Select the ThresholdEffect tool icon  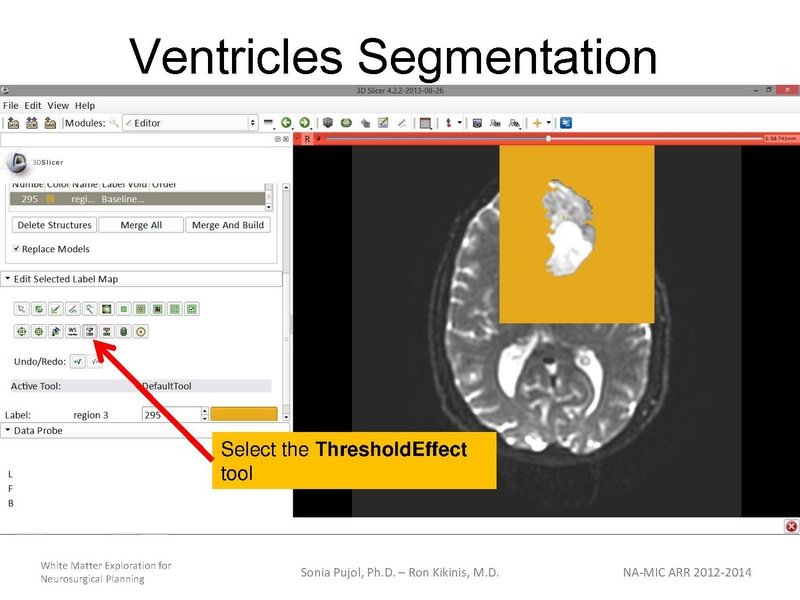coord(91,331)
